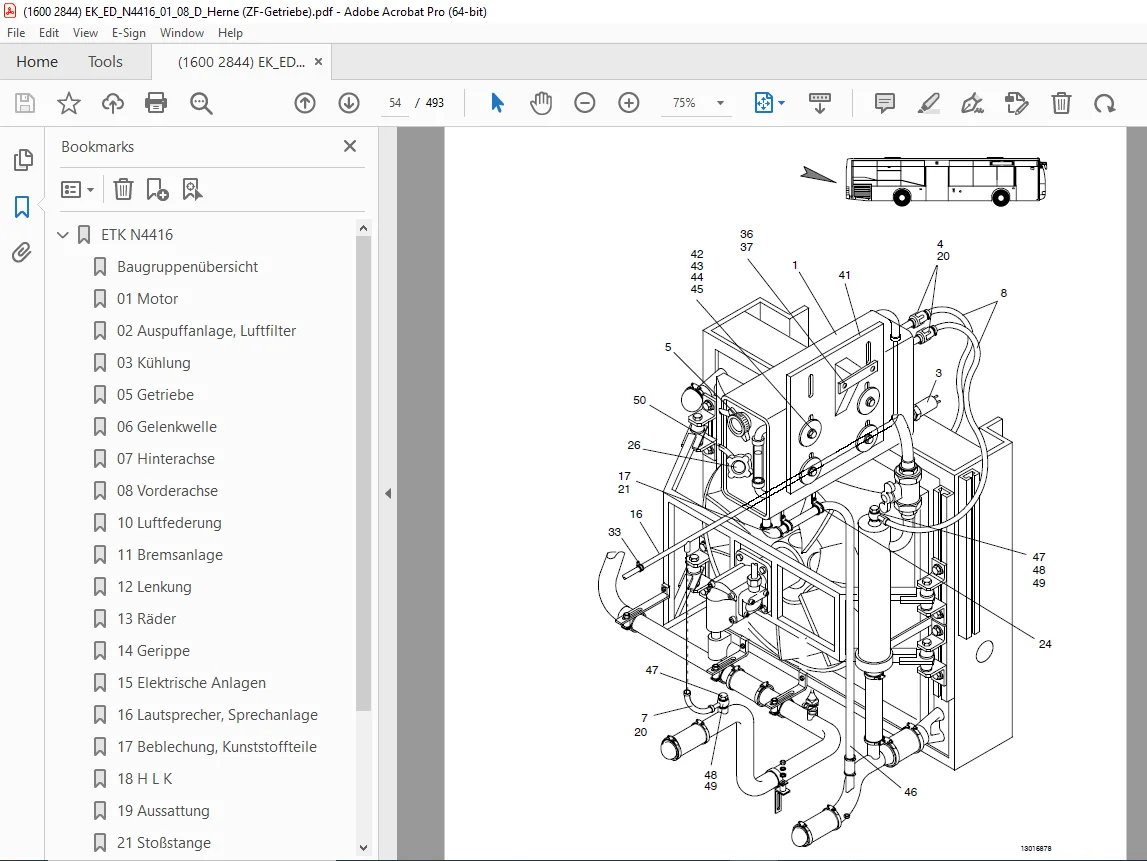Image resolution: width=1147 pixels, height=861 pixels.
Task: Close the EK_ED document tab
Action: pos(318,62)
